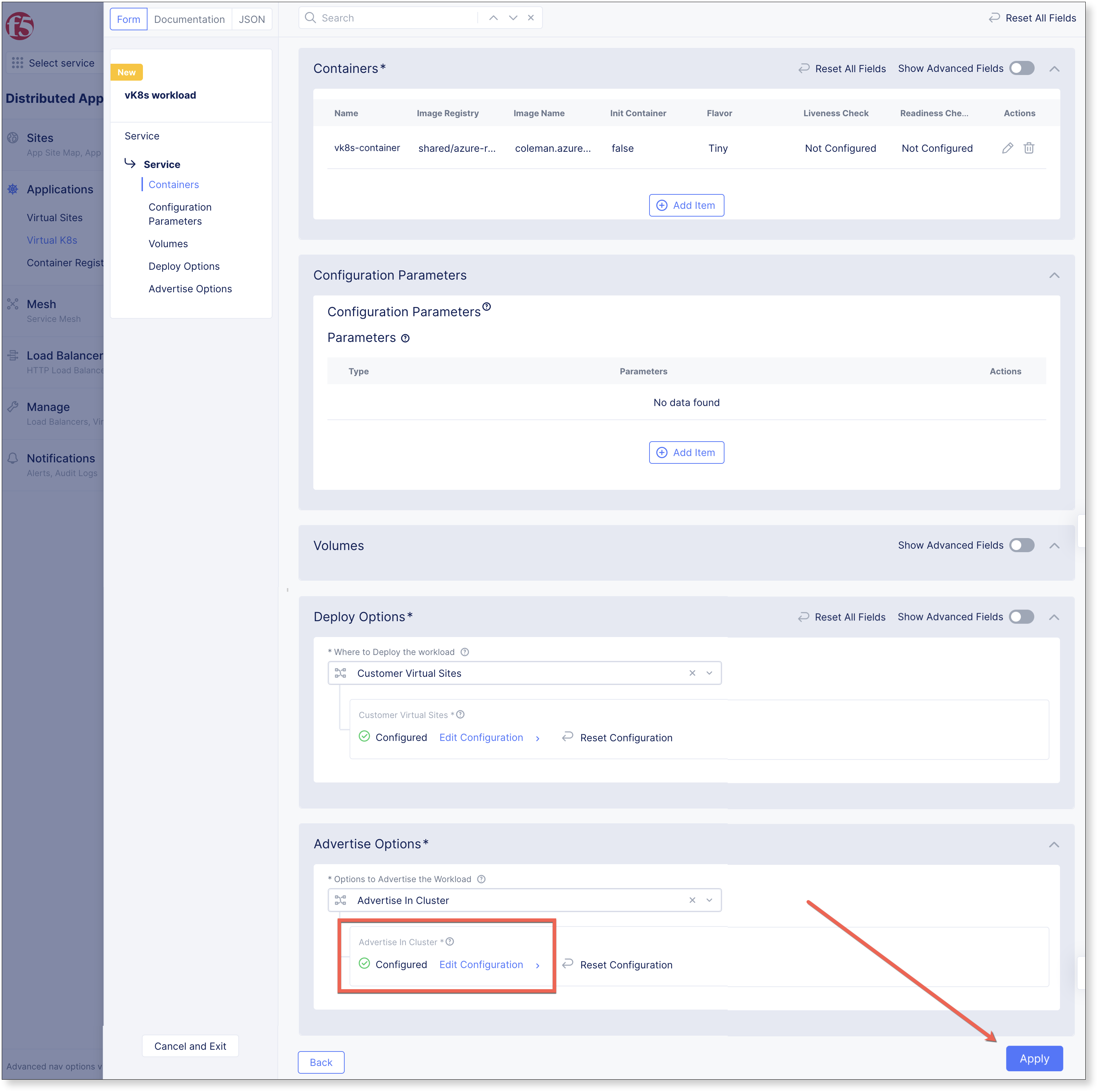
Task: Edit Configuration for Advertise In Cluster
Action: (489, 965)
